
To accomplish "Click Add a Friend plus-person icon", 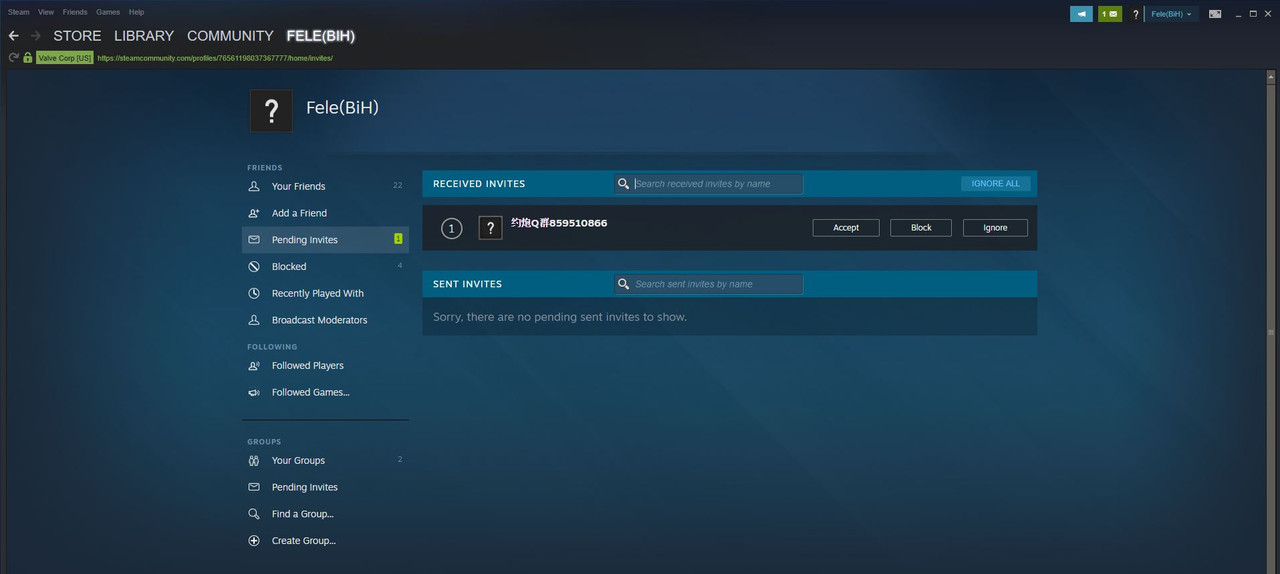I will (254, 213).
